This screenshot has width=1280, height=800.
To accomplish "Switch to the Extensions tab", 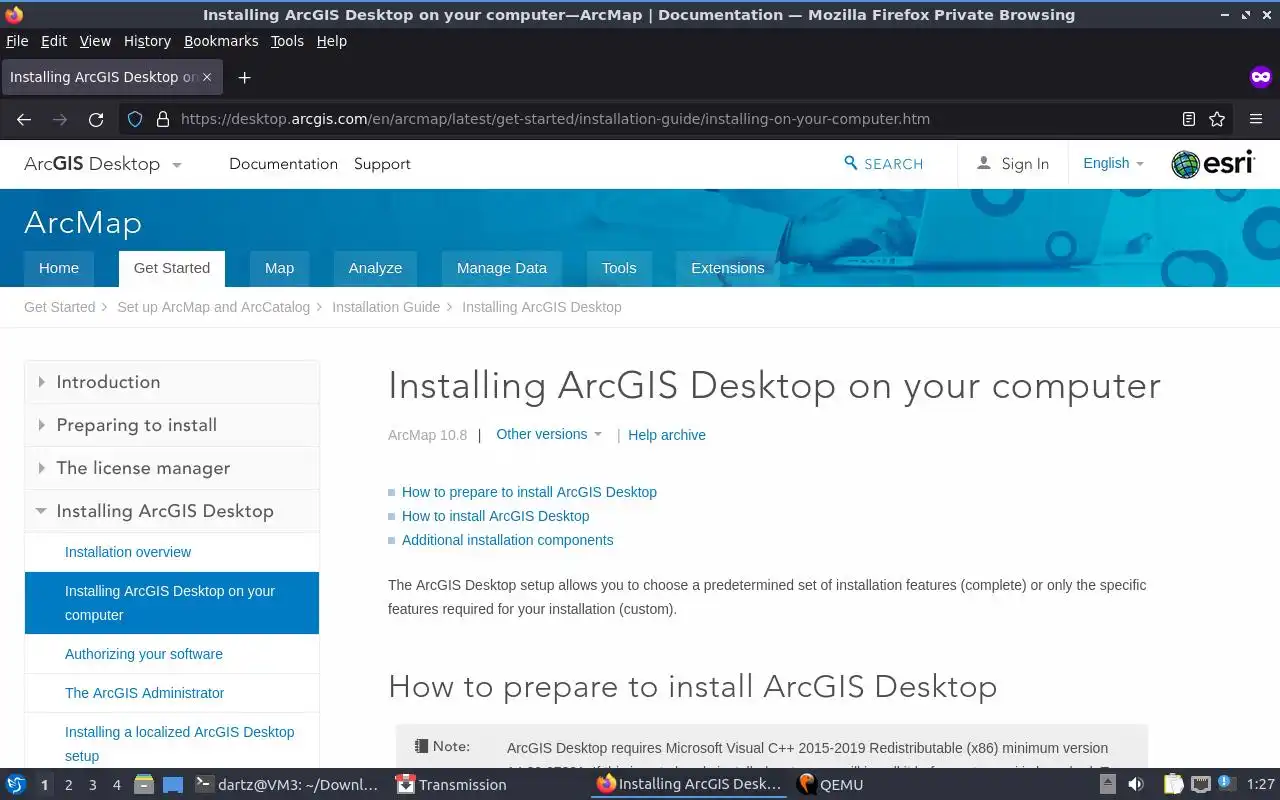I will point(728,268).
